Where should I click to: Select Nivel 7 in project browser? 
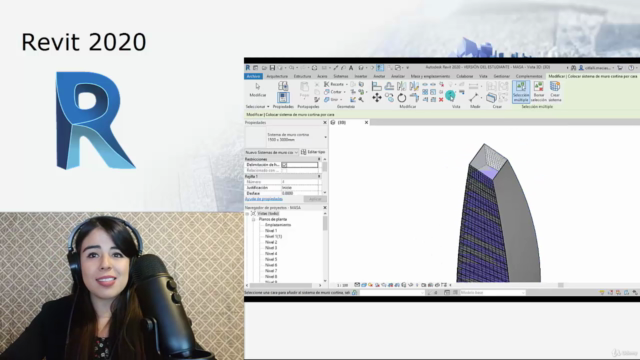[271, 271]
